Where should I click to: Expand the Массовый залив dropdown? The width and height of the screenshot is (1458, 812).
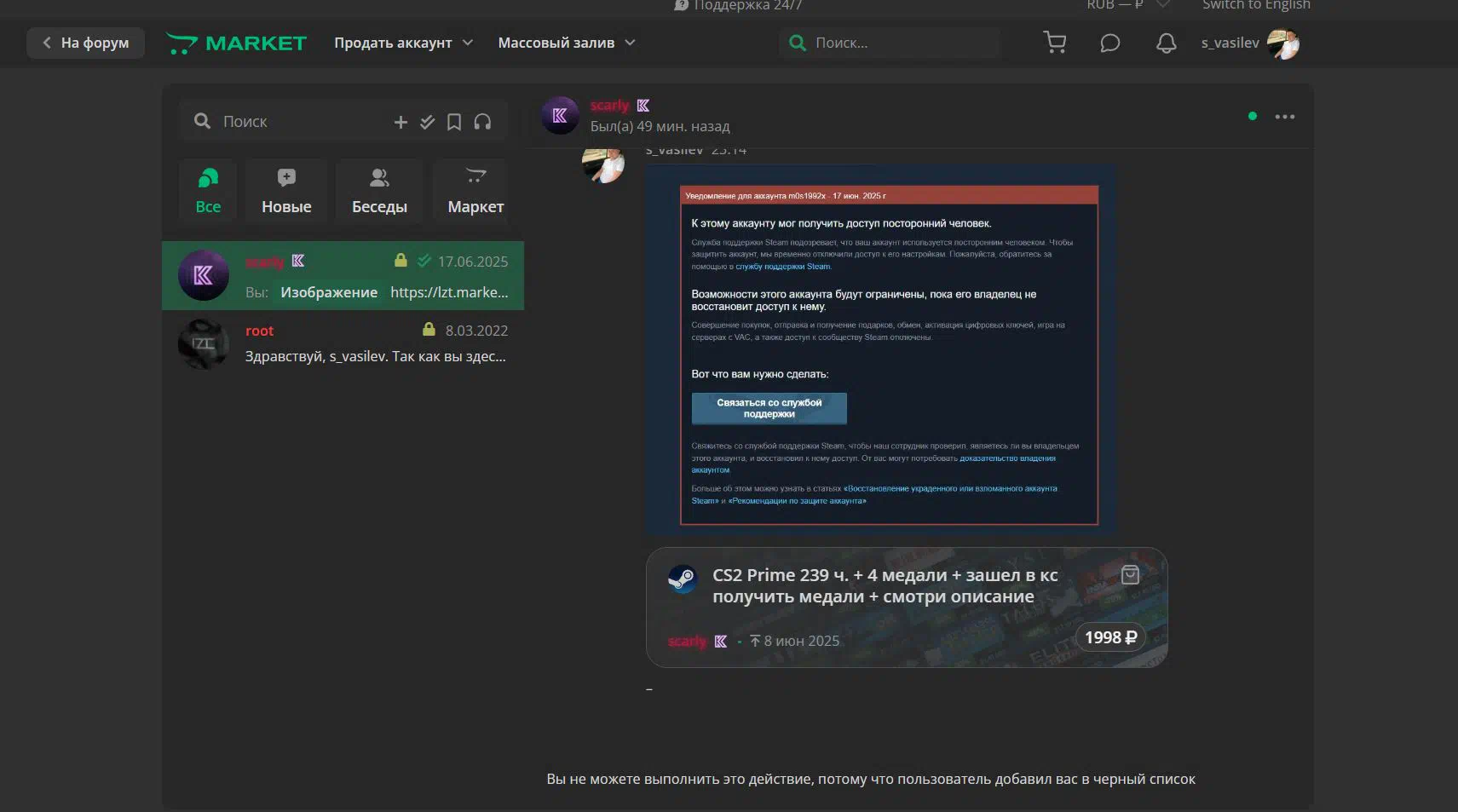(x=567, y=43)
